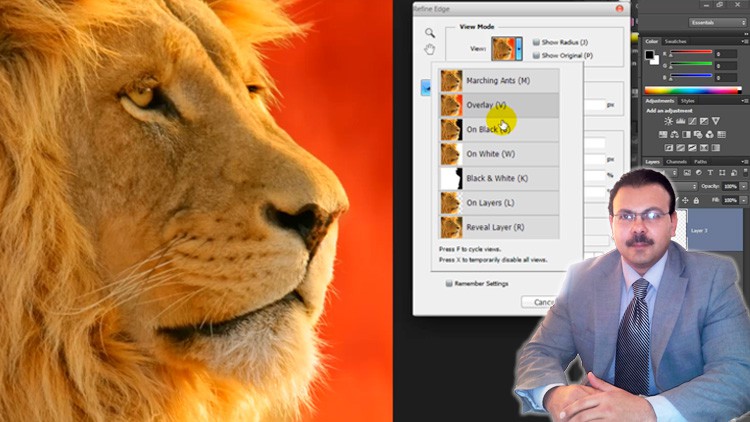This screenshot has width=750, height=422.
Task: Enable Show Original (P) checkbox
Action: click(x=536, y=56)
